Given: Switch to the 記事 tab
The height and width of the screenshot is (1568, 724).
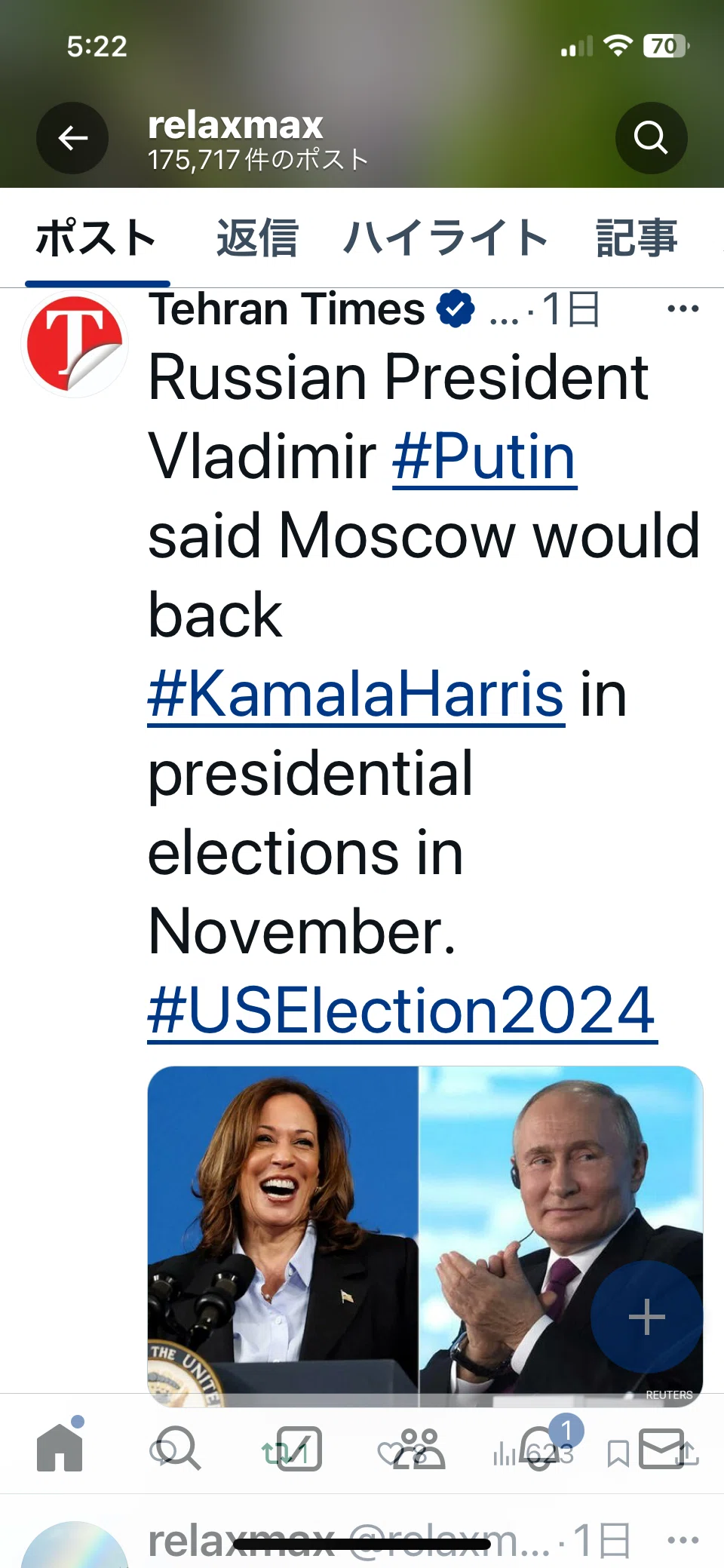Looking at the screenshot, I should click(637, 238).
